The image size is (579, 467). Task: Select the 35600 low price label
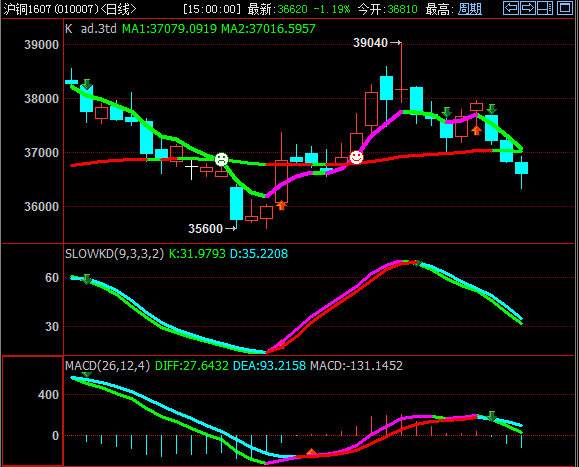205,229
